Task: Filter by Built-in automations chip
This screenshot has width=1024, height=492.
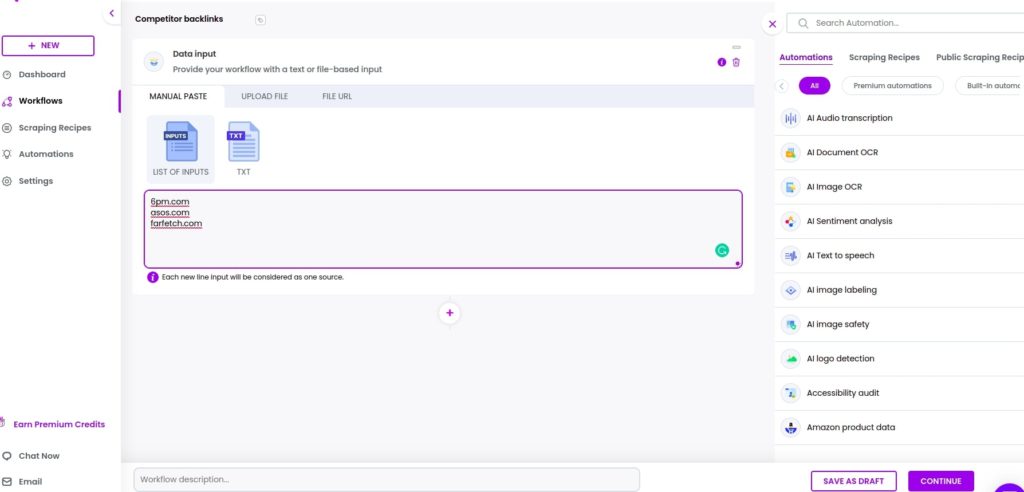Action: pos(990,86)
